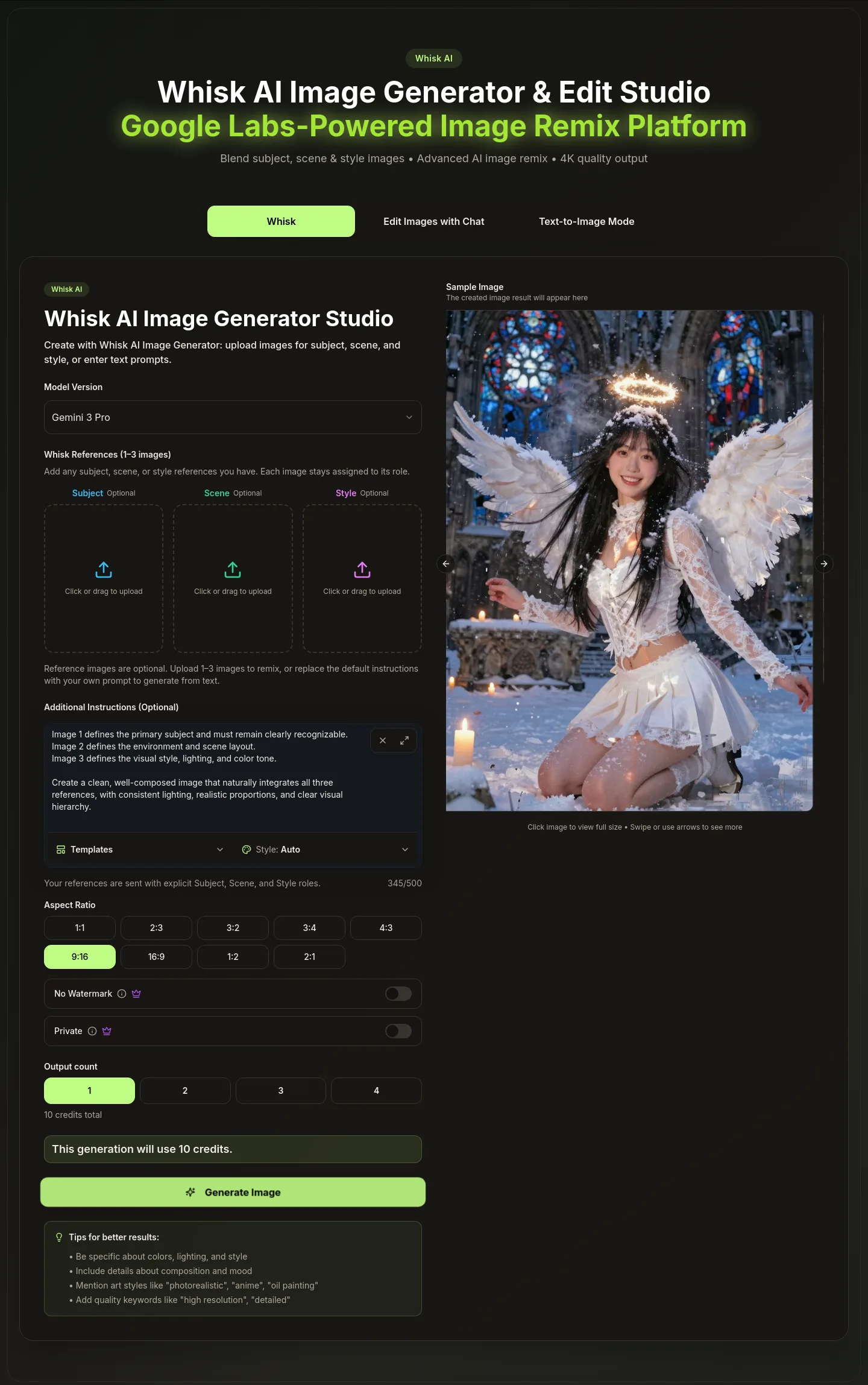
Task: Clear the additional instructions with X icon
Action: [383, 740]
